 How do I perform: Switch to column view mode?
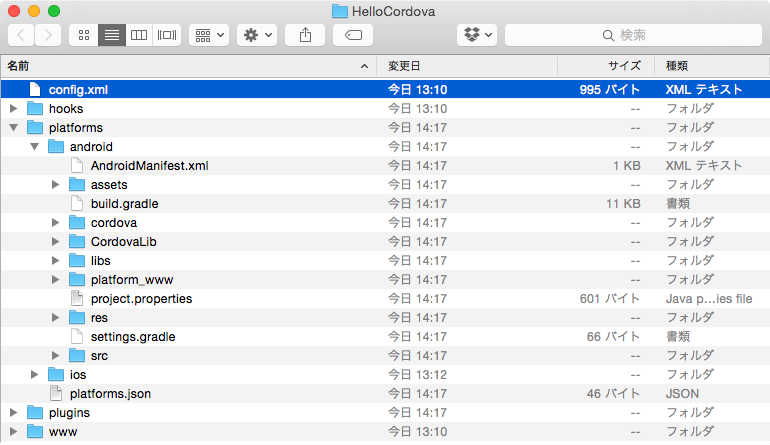(x=139, y=35)
